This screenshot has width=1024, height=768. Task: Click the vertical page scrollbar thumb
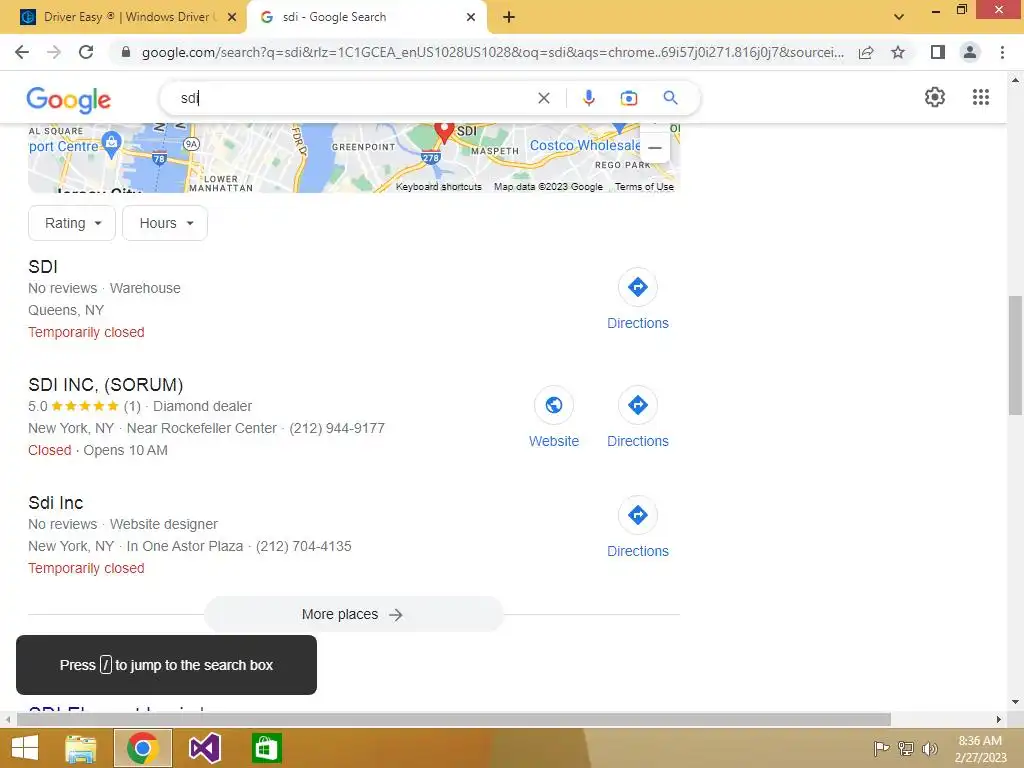tap(1015, 355)
